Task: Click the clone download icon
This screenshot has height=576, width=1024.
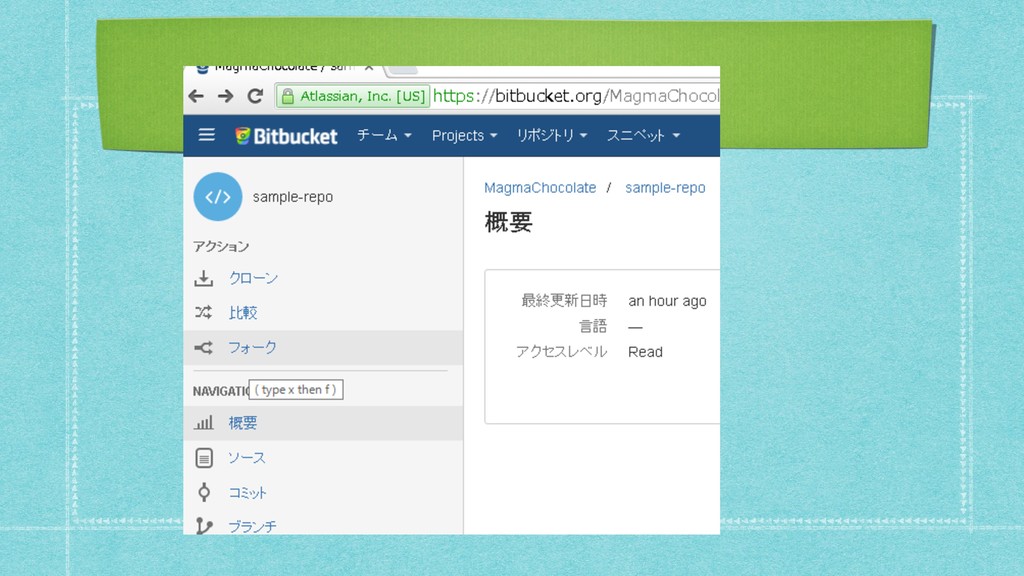Action: [204, 278]
